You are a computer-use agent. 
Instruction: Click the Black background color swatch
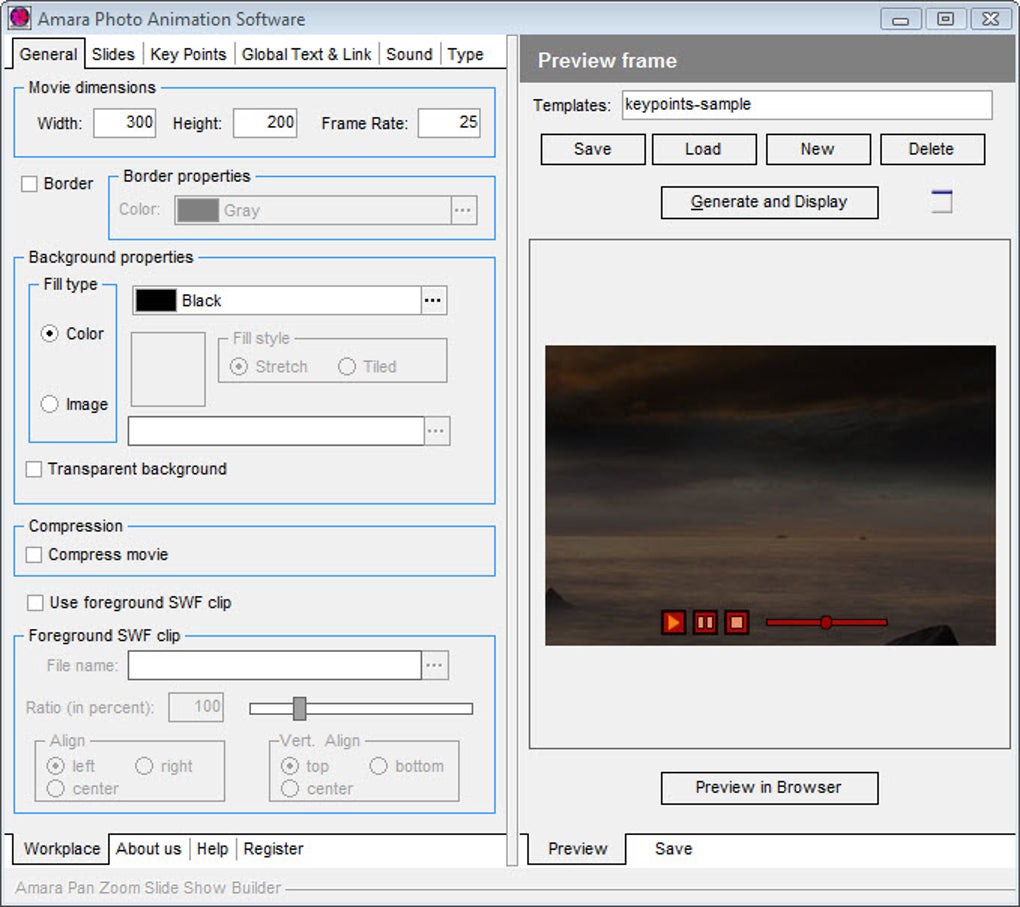pos(155,301)
